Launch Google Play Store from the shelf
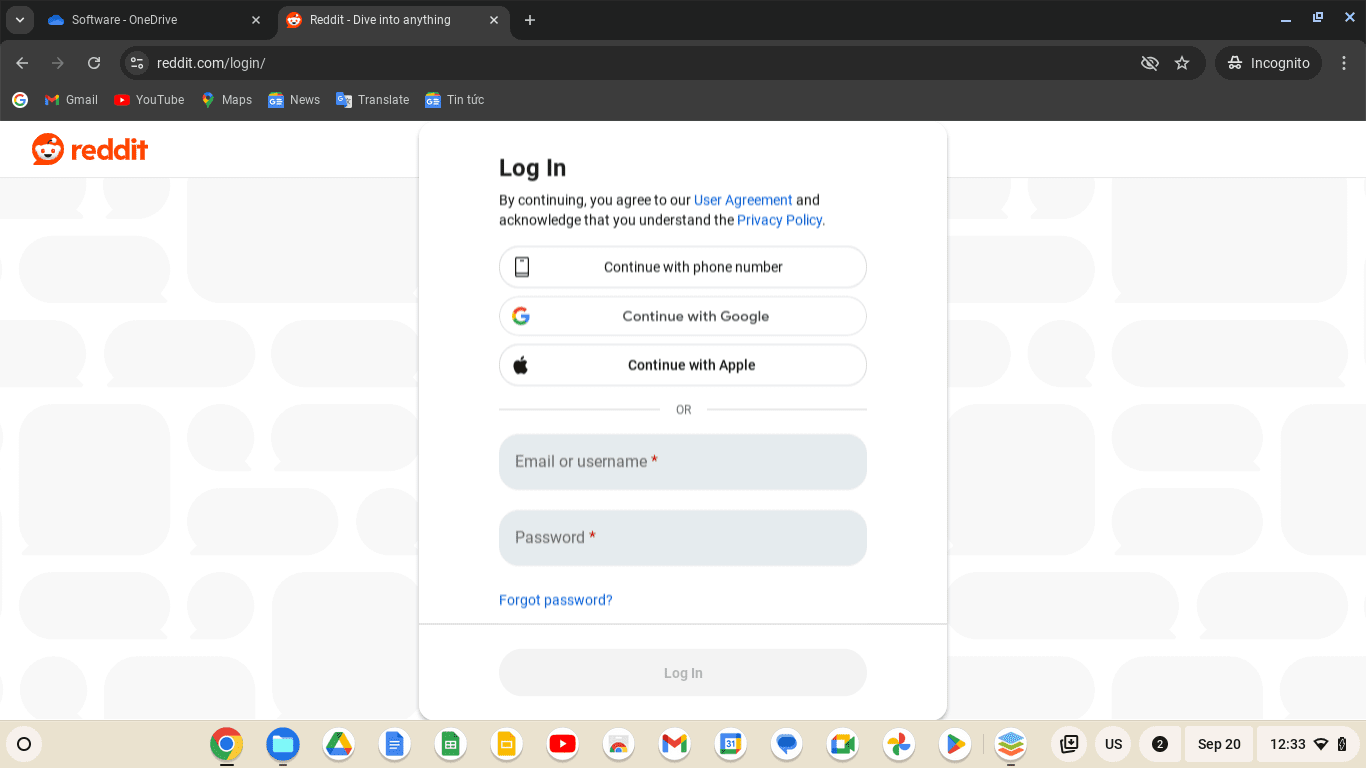Viewport: 1366px width, 768px height. pos(954,744)
